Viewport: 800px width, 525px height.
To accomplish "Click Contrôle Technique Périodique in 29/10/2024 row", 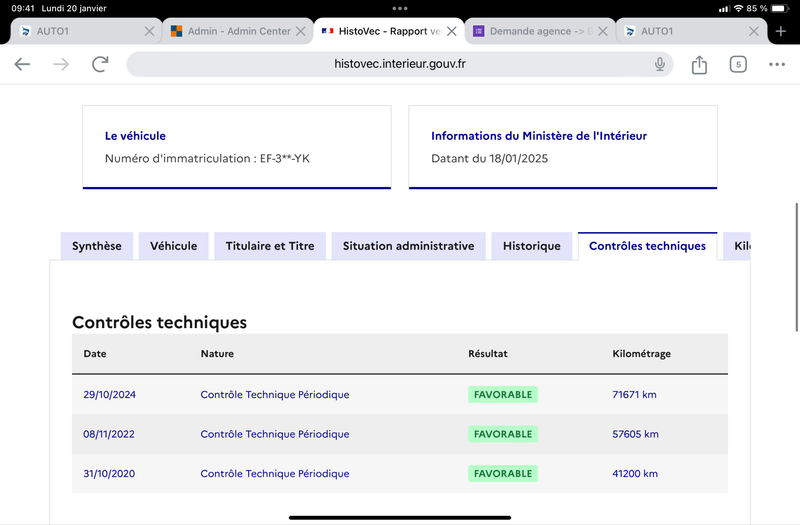I will click(274, 394).
